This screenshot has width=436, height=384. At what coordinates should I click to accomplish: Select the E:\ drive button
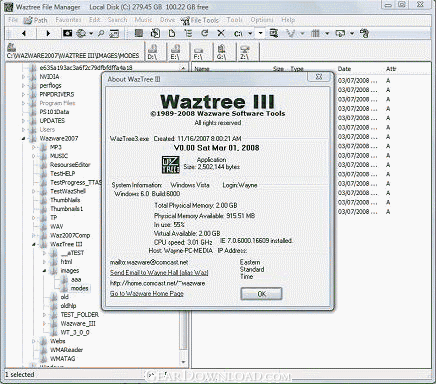point(175,52)
